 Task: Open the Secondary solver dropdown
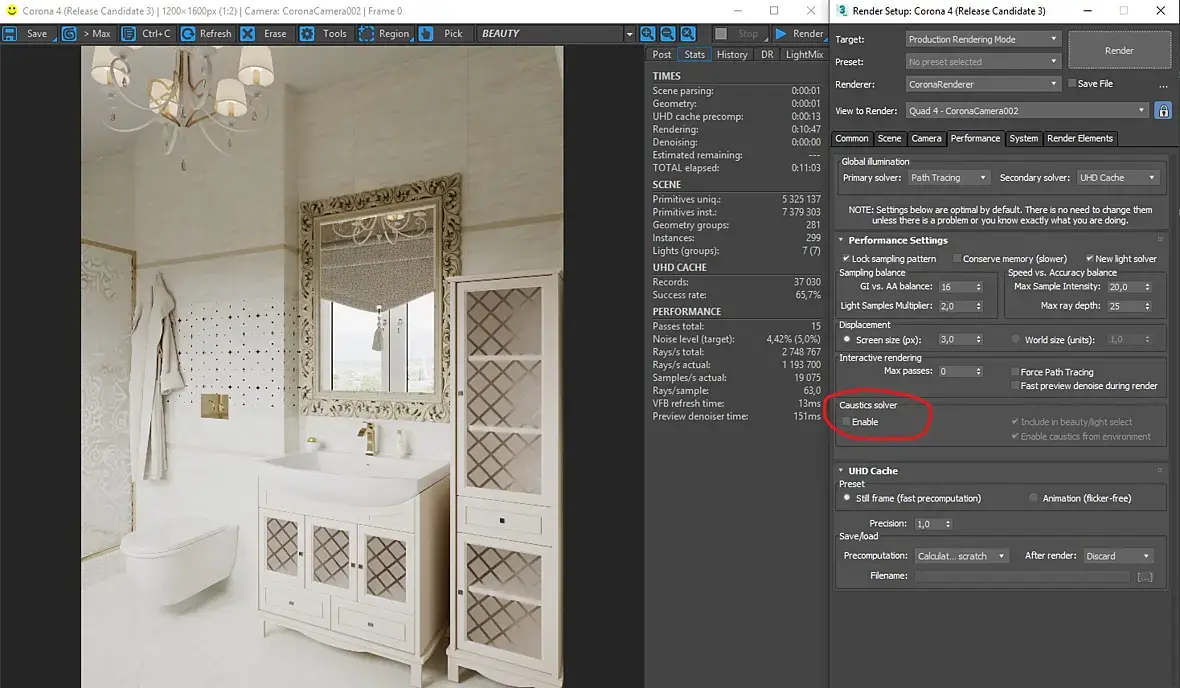tap(1118, 178)
